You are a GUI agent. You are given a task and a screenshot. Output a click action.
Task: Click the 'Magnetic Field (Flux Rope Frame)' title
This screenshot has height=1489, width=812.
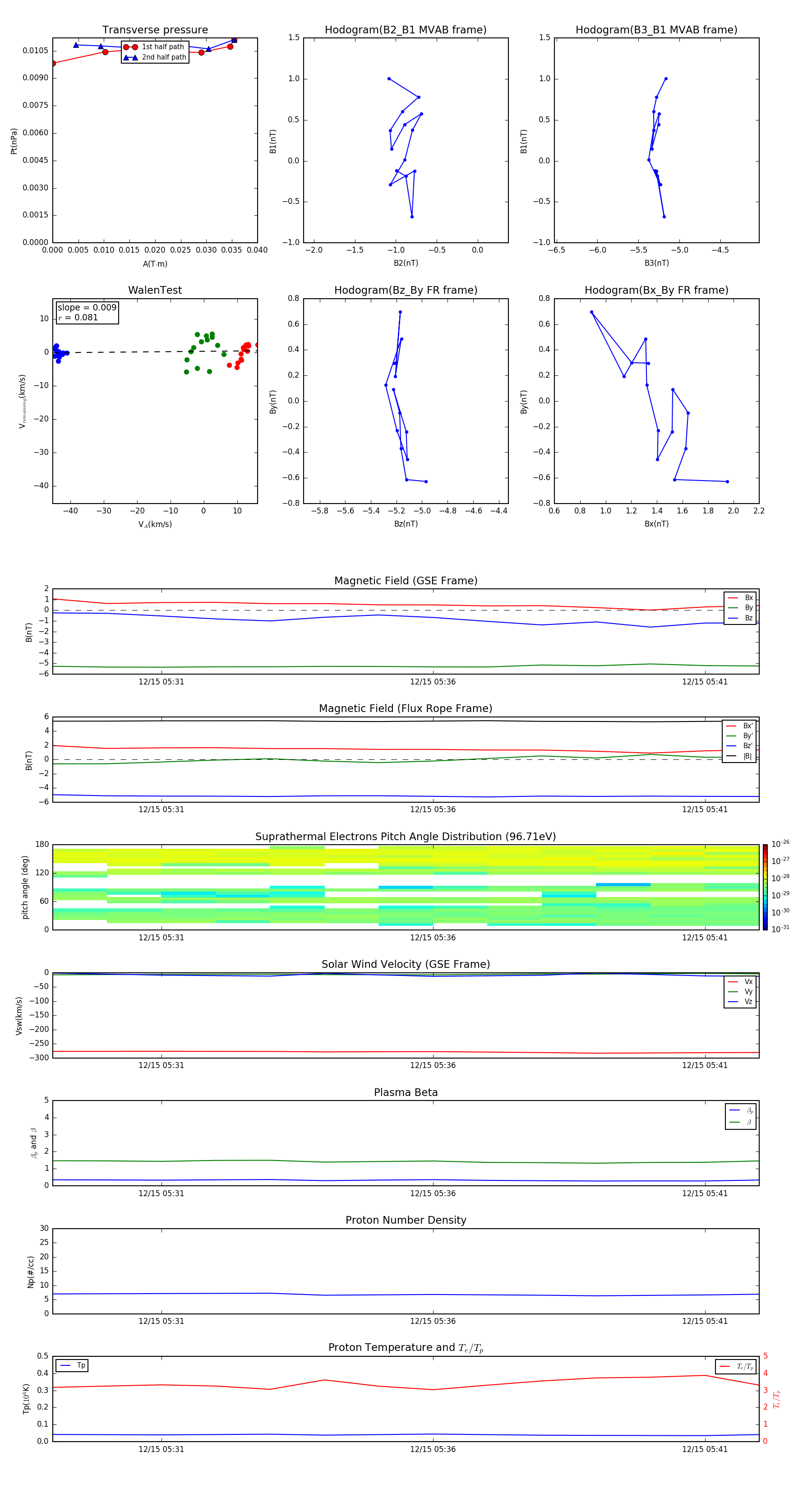[406, 709]
